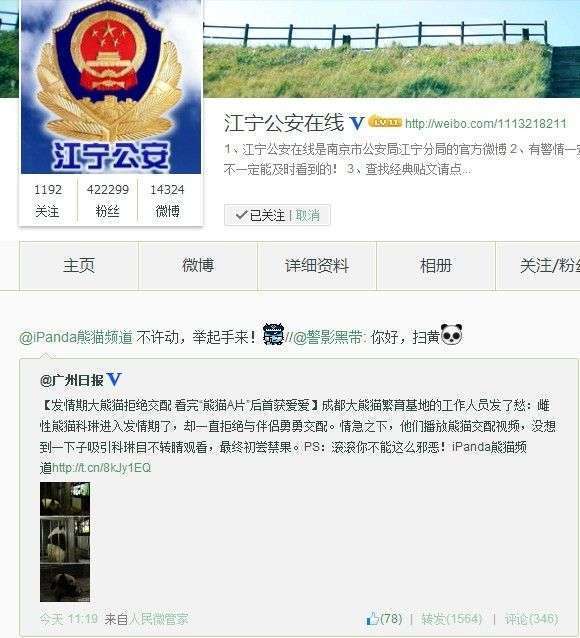This screenshot has width=580, height=638.
Task: Click the police emoji after 举起手来
Action: pos(273,334)
